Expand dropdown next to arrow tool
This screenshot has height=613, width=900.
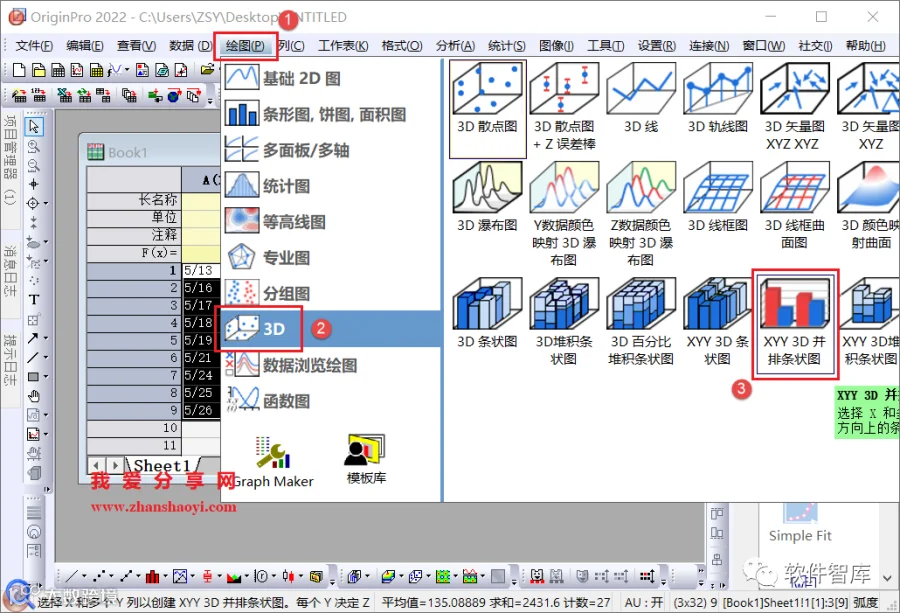click(x=46, y=338)
